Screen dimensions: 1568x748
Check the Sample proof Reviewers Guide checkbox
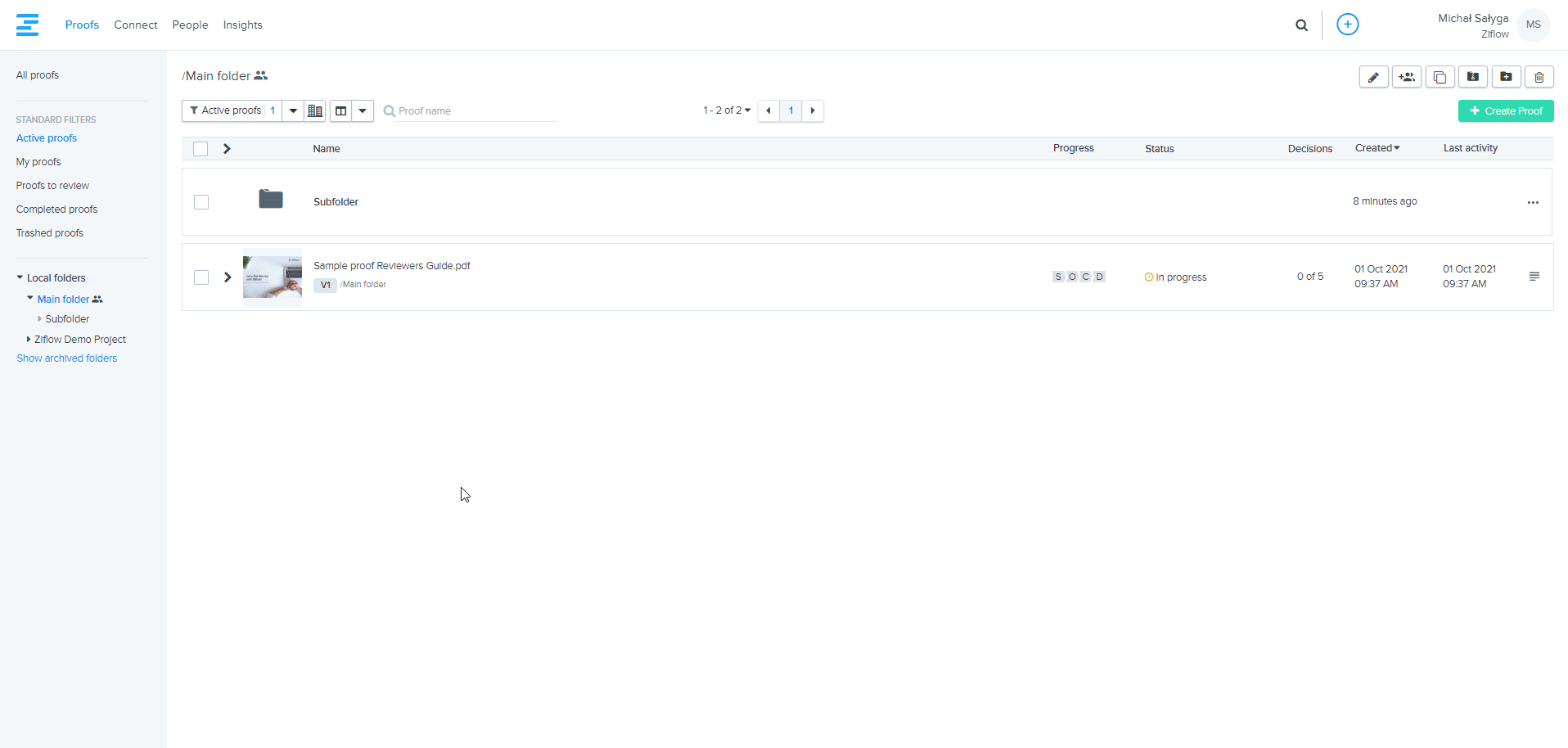click(201, 277)
